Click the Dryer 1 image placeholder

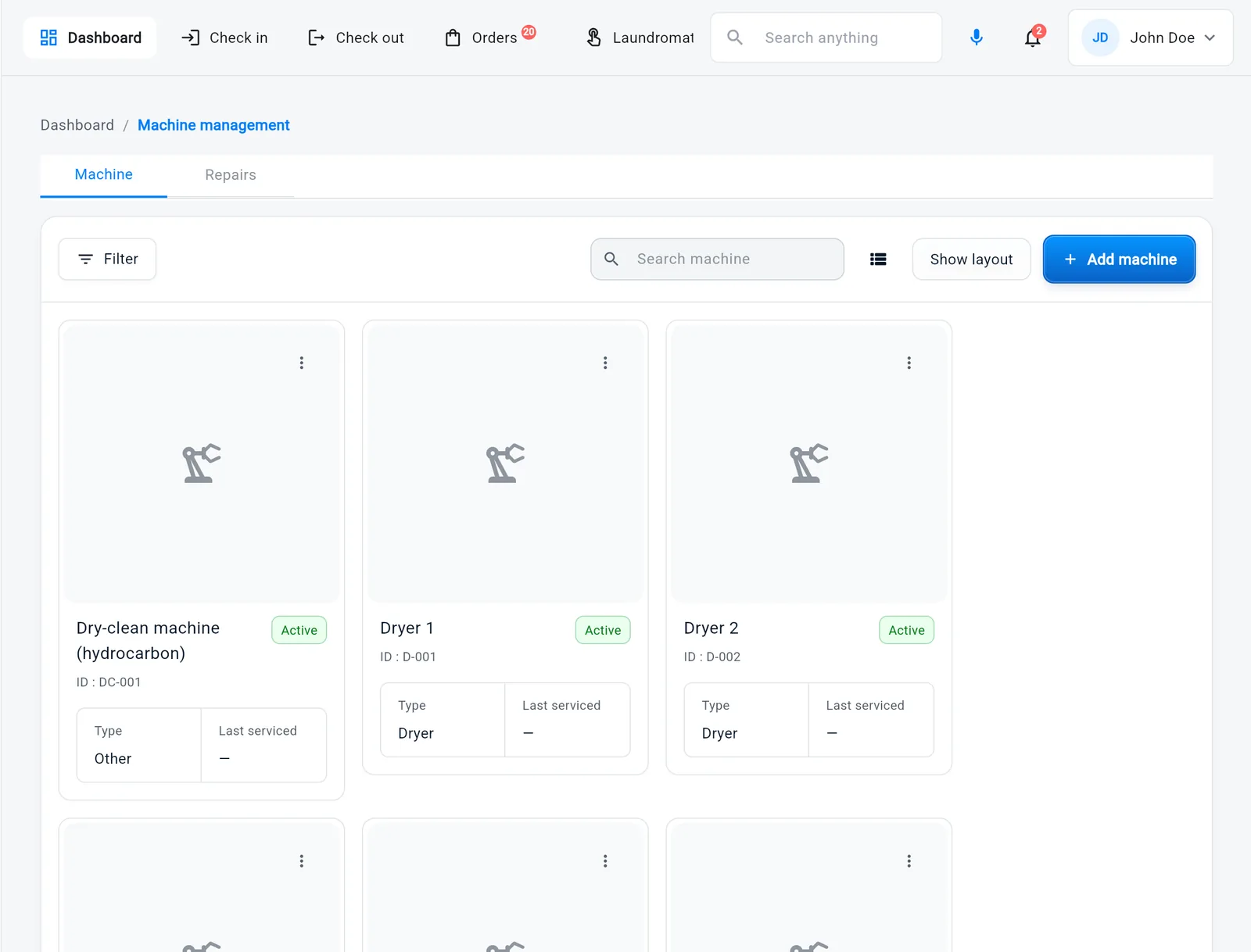(505, 463)
